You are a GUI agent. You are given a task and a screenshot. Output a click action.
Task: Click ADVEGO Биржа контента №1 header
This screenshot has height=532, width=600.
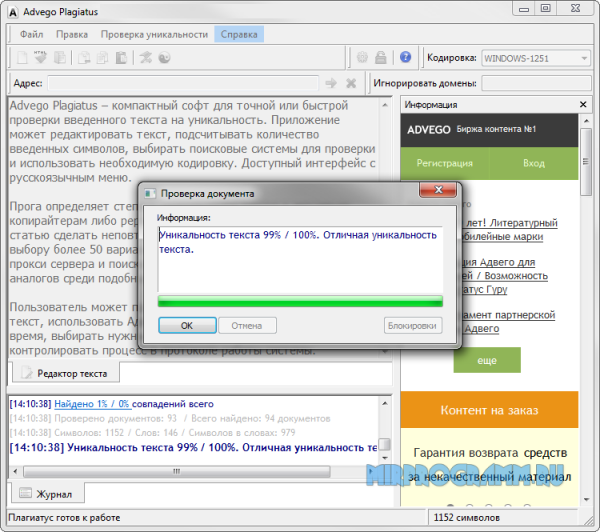[489, 130]
